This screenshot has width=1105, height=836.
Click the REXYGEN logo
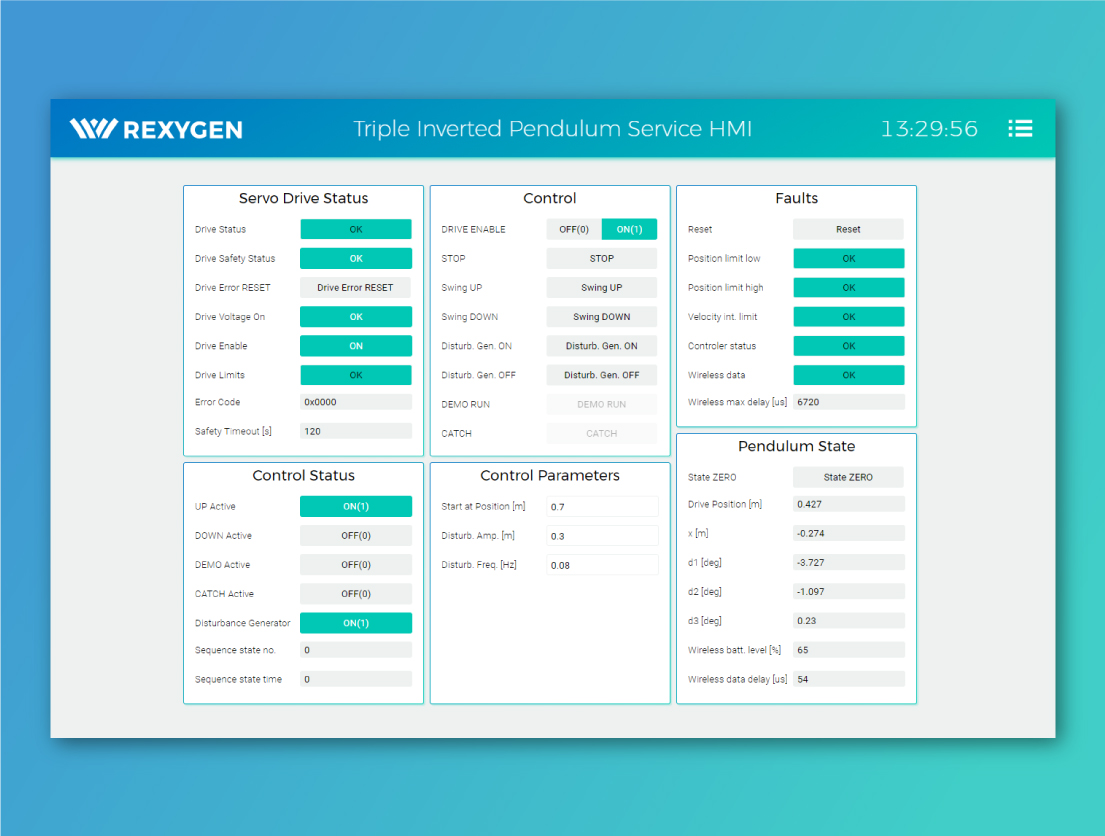coord(156,129)
